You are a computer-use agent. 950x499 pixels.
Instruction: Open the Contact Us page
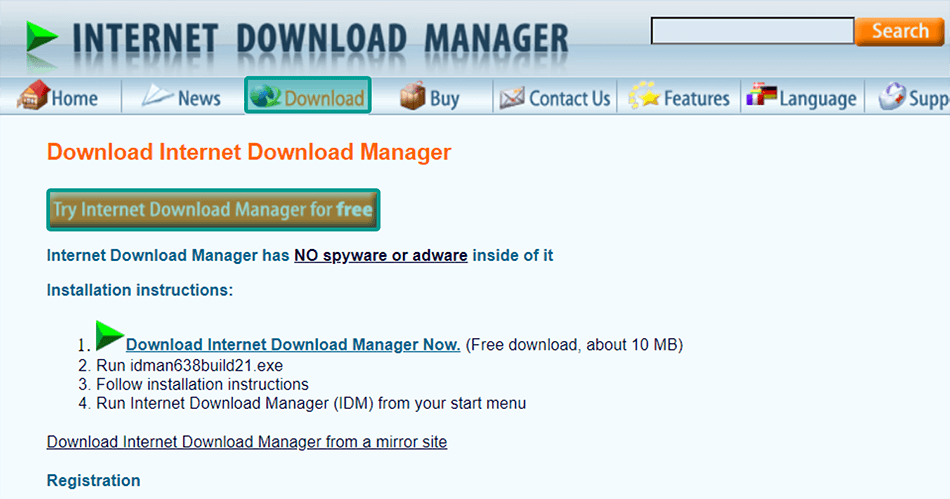coord(570,98)
